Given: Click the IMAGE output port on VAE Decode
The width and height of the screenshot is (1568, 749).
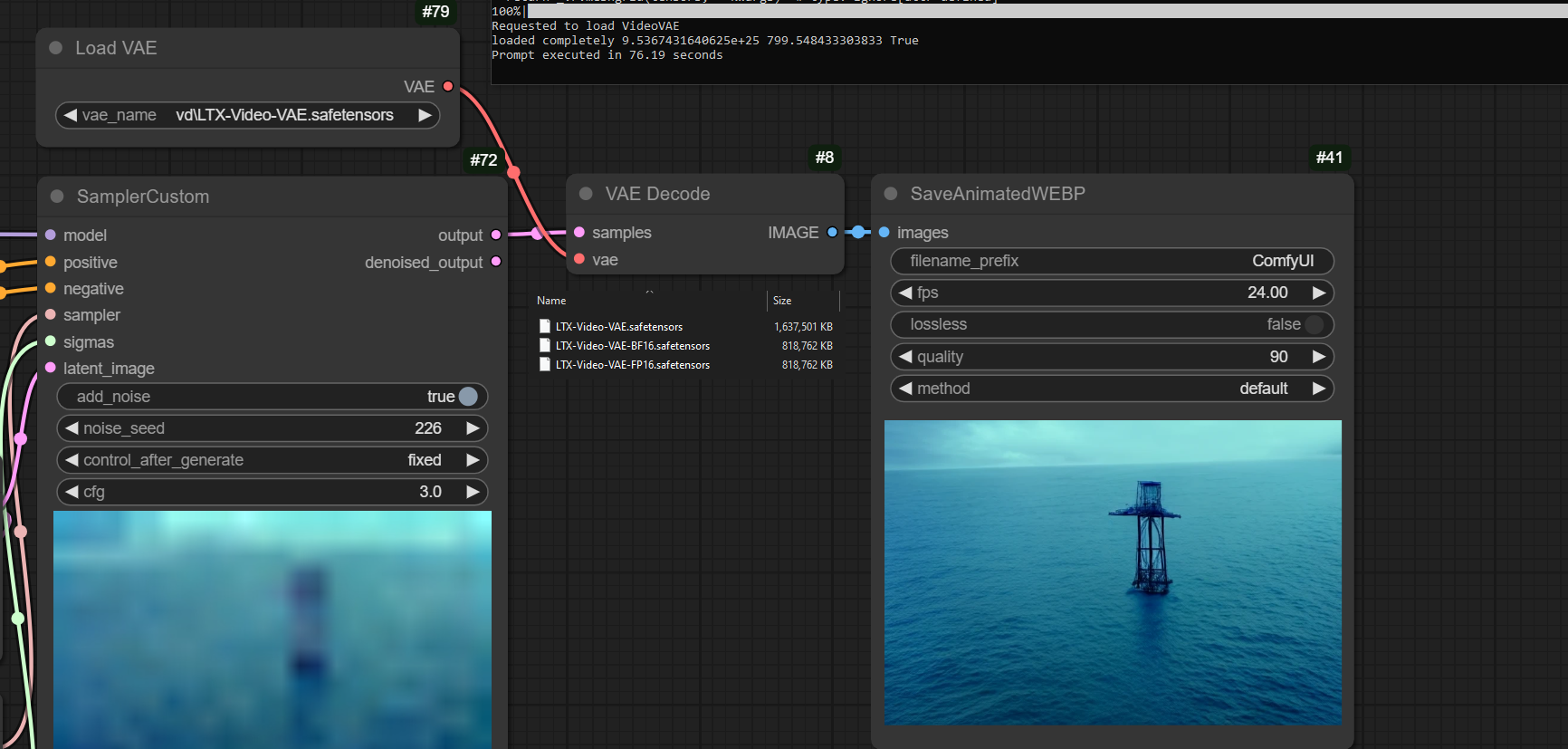Looking at the screenshot, I should click(x=832, y=233).
